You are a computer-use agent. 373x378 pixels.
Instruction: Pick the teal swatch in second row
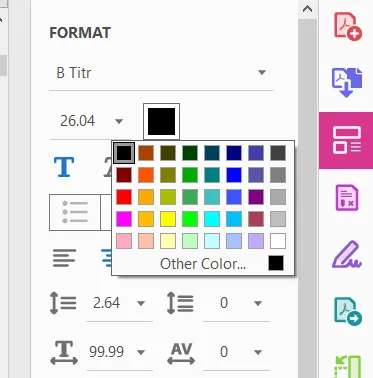click(212, 175)
